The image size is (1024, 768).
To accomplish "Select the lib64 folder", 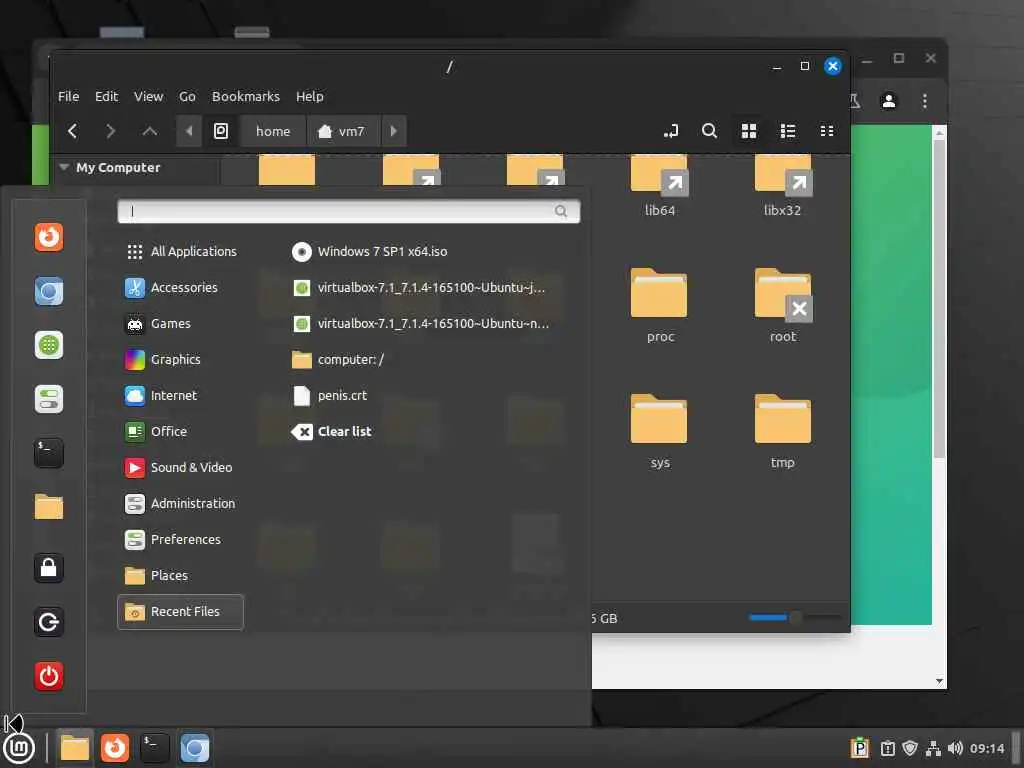I will click(x=660, y=185).
